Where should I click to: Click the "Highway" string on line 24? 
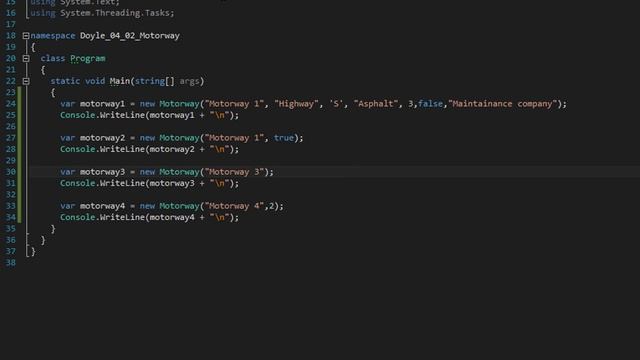pyautogui.click(x=296, y=104)
